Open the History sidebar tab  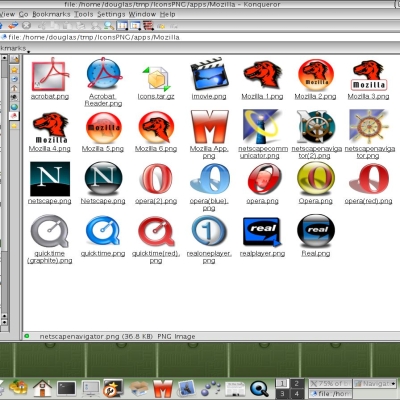14,79
